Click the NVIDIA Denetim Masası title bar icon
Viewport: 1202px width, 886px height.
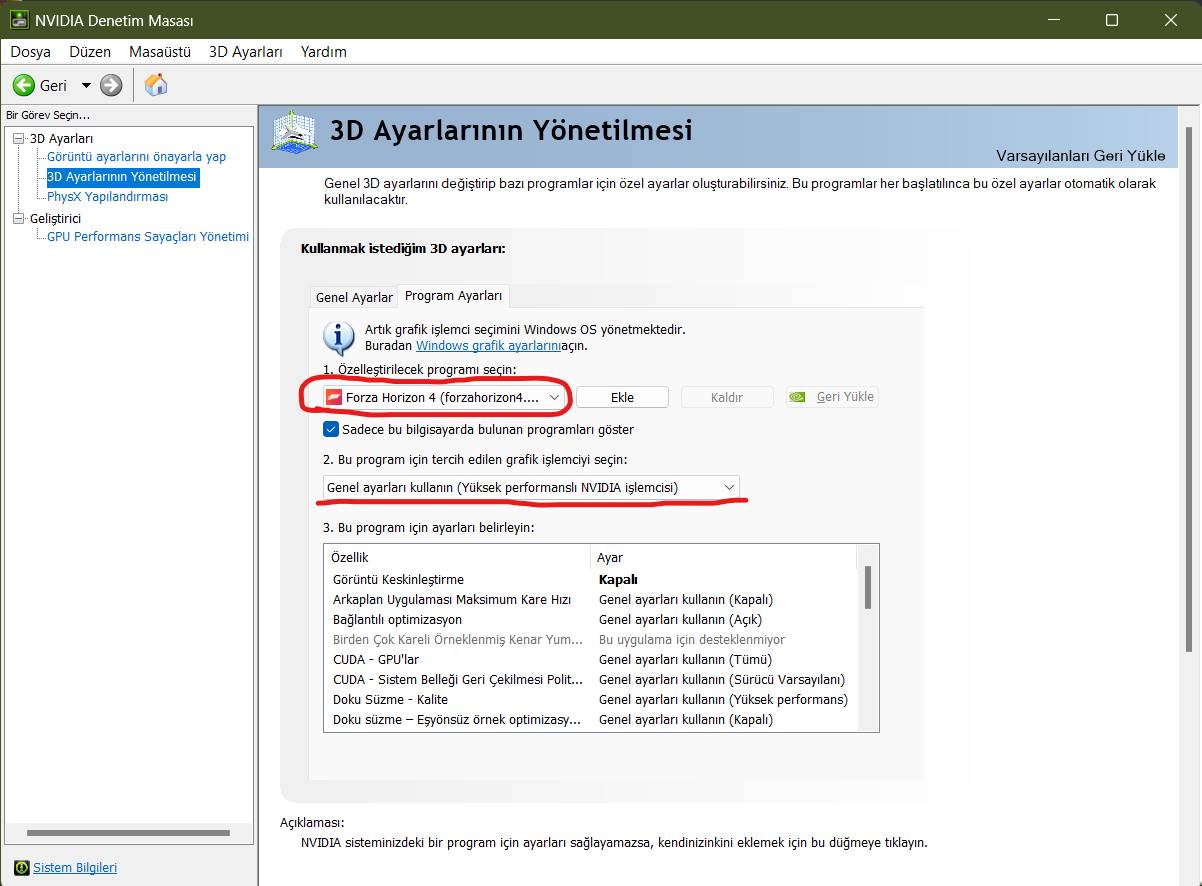tap(19, 20)
